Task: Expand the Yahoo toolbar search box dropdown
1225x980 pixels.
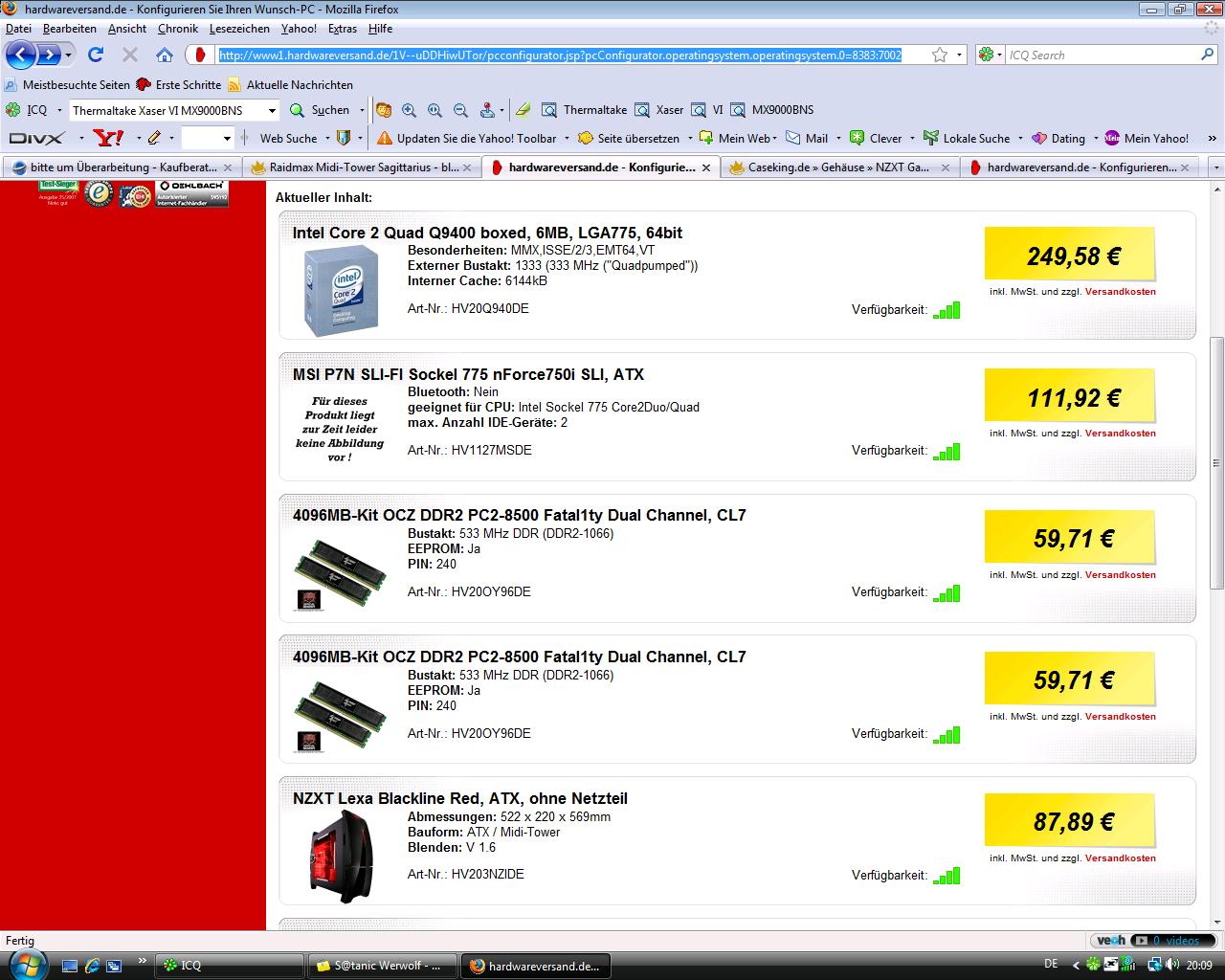Action: pos(227,139)
